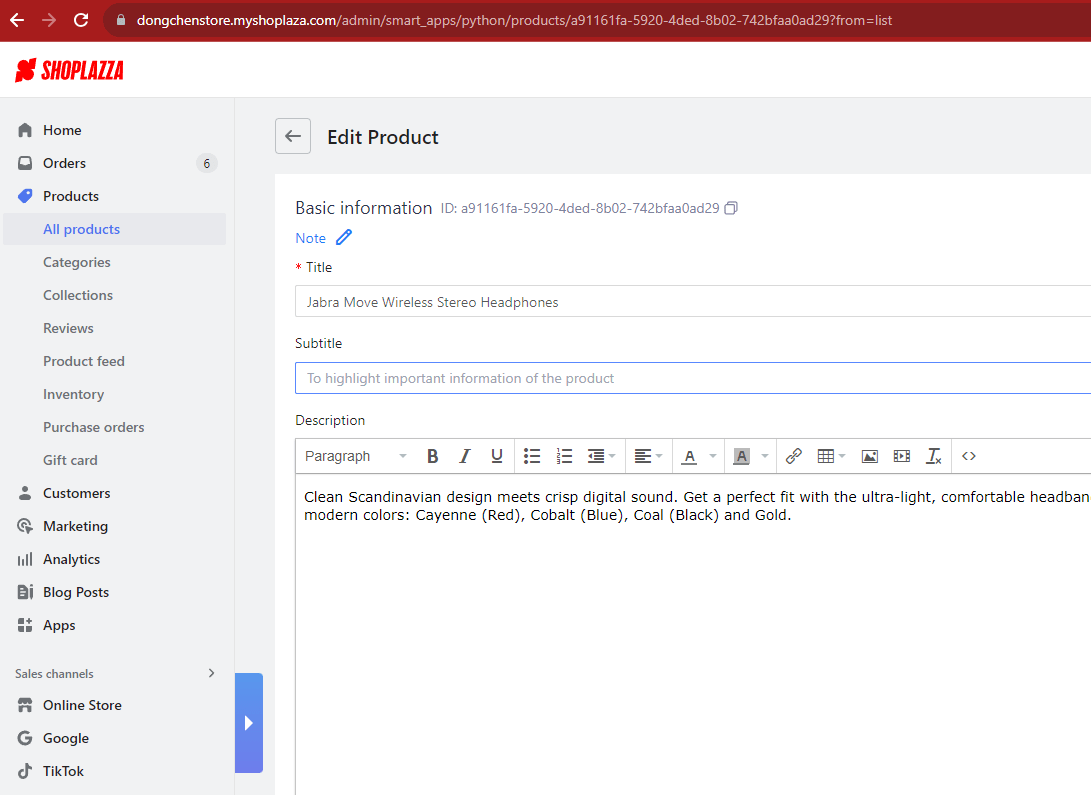Go back using the browser back arrow
The image size is (1091, 795).
17,20
